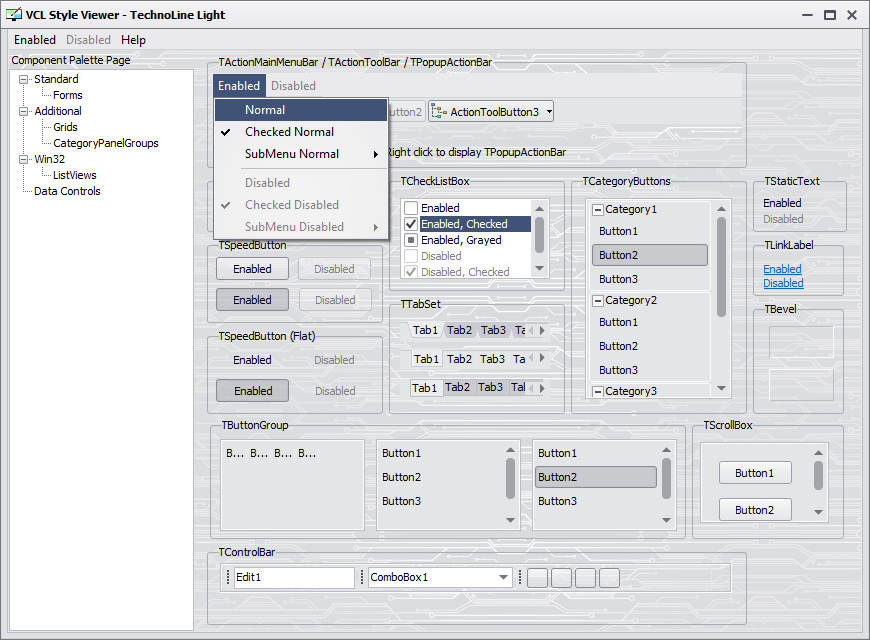Click scroll down arrow in TScrollBox
870x640 pixels.
(818, 512)
